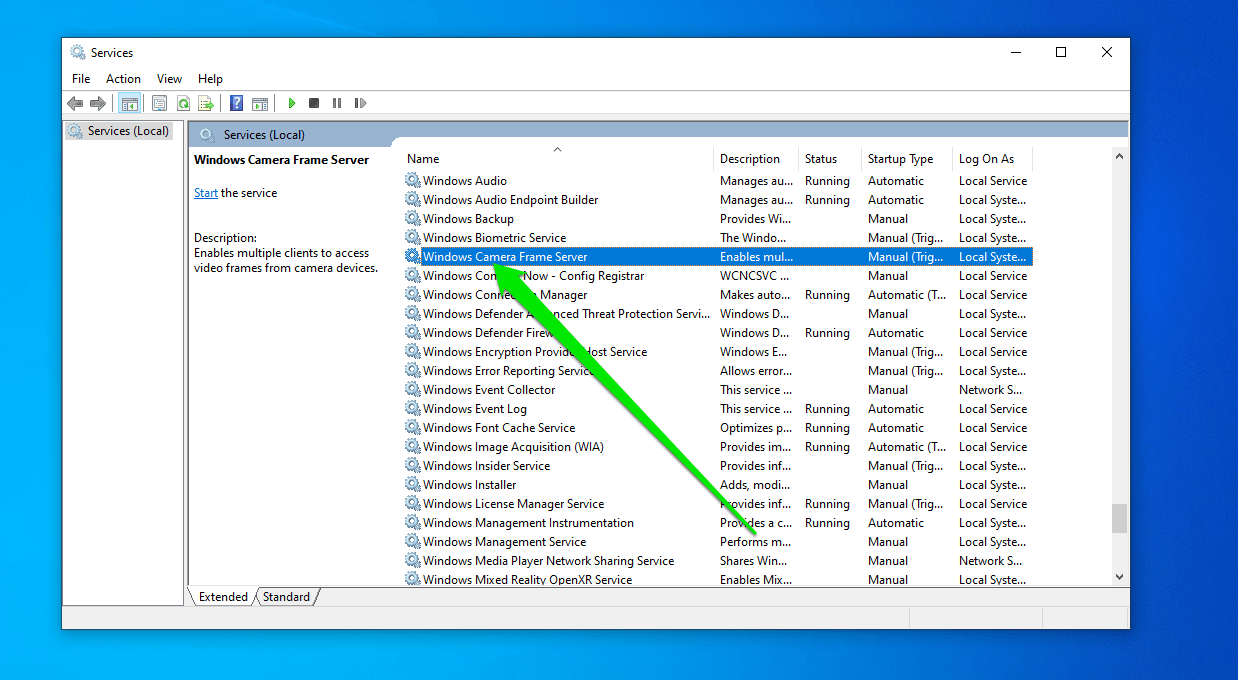This screenshot has width=1238, height=680.
Task: Click the Stop Service toolbar button
Action: pyautogui.click(x=314, y=103)
